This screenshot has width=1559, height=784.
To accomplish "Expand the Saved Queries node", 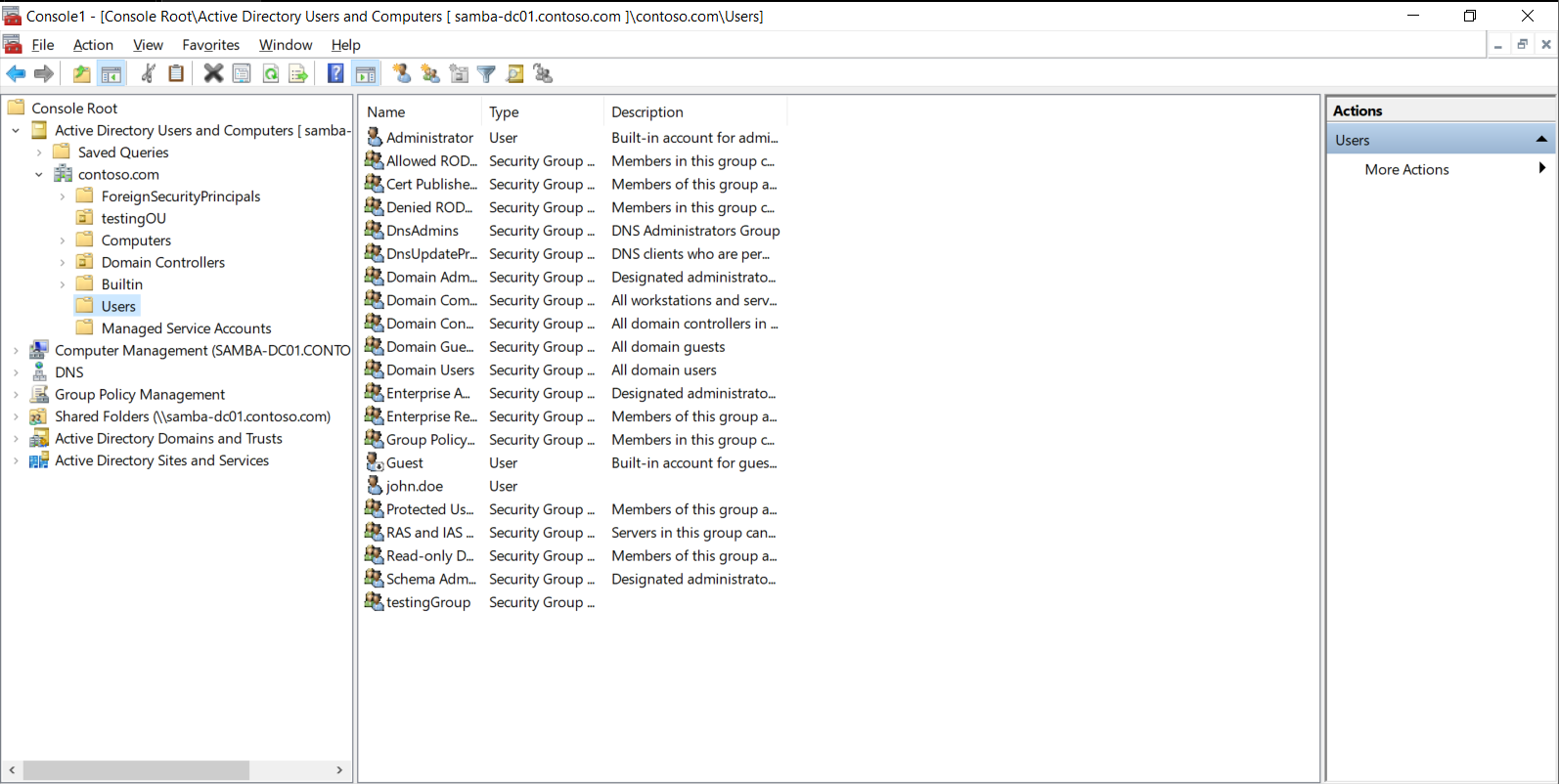I will [39, 152].
